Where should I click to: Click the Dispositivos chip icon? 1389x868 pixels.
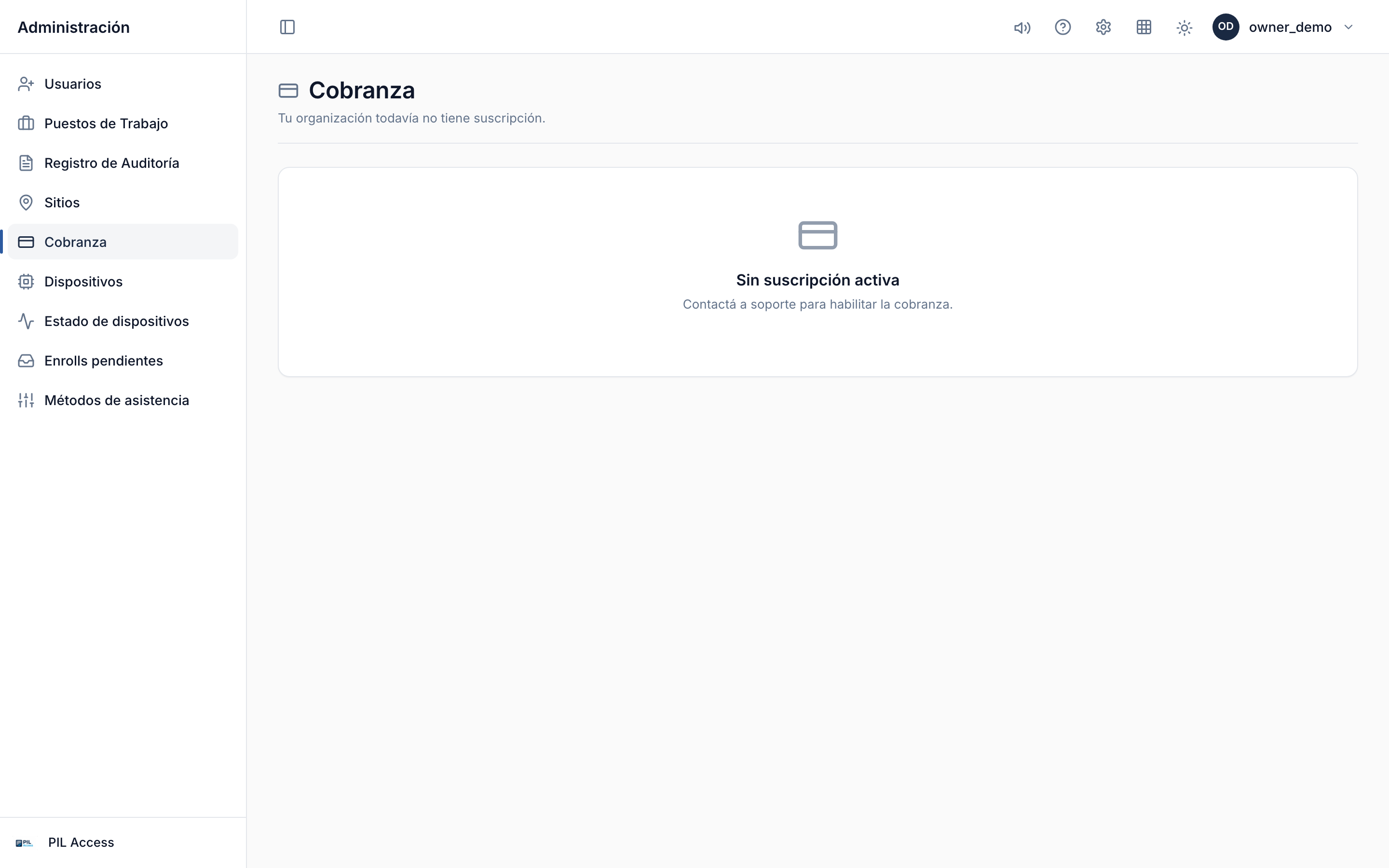point(26,282)
